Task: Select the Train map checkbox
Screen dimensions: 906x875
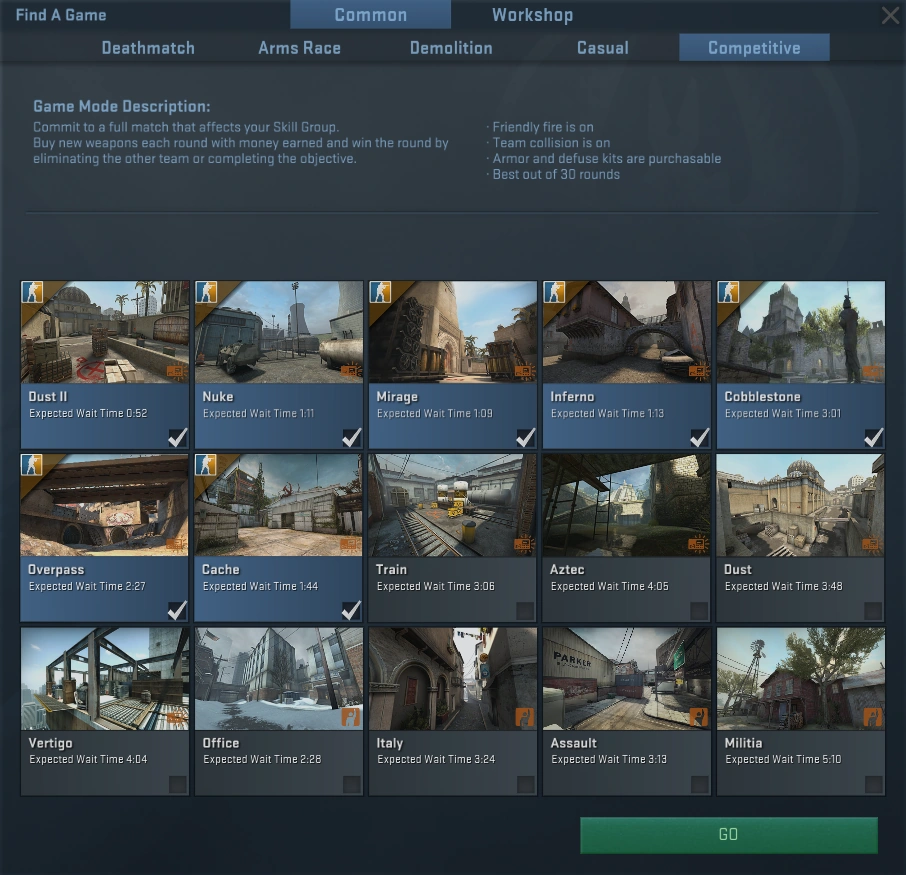Action: click(526, 610)
